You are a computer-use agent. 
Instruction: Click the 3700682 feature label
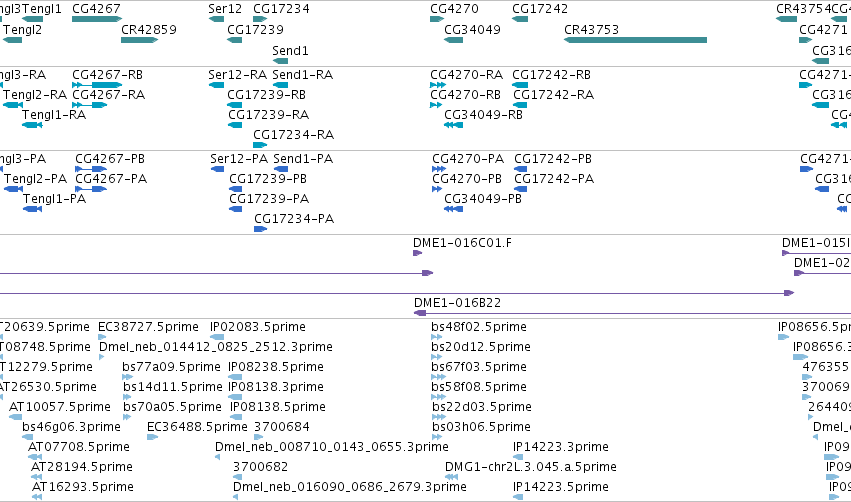261,467
